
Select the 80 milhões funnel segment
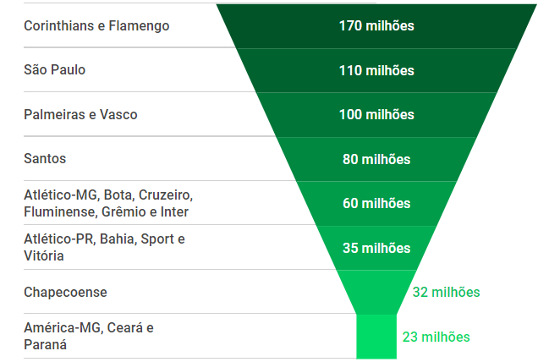(376, 159)
